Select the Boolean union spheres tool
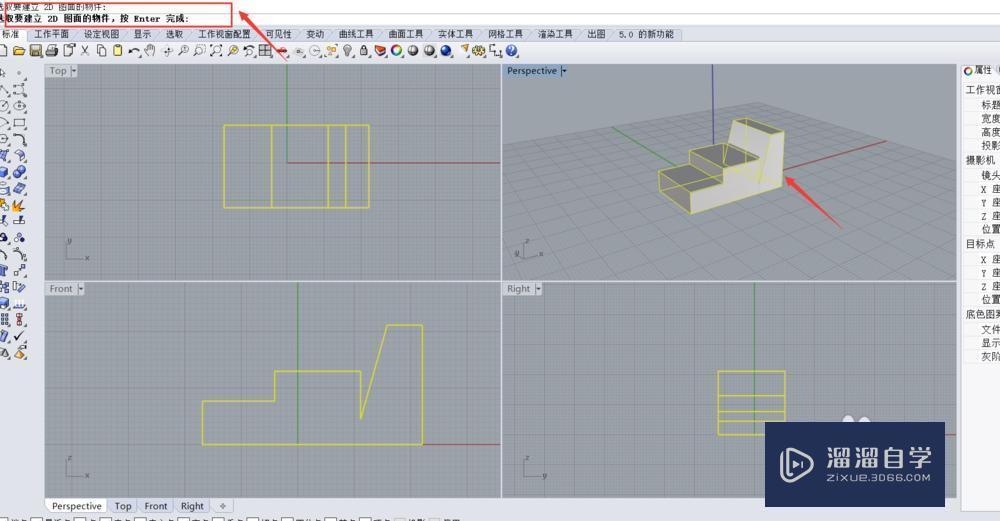Screen dimensions: 1000x521 (x=20, y=172)
